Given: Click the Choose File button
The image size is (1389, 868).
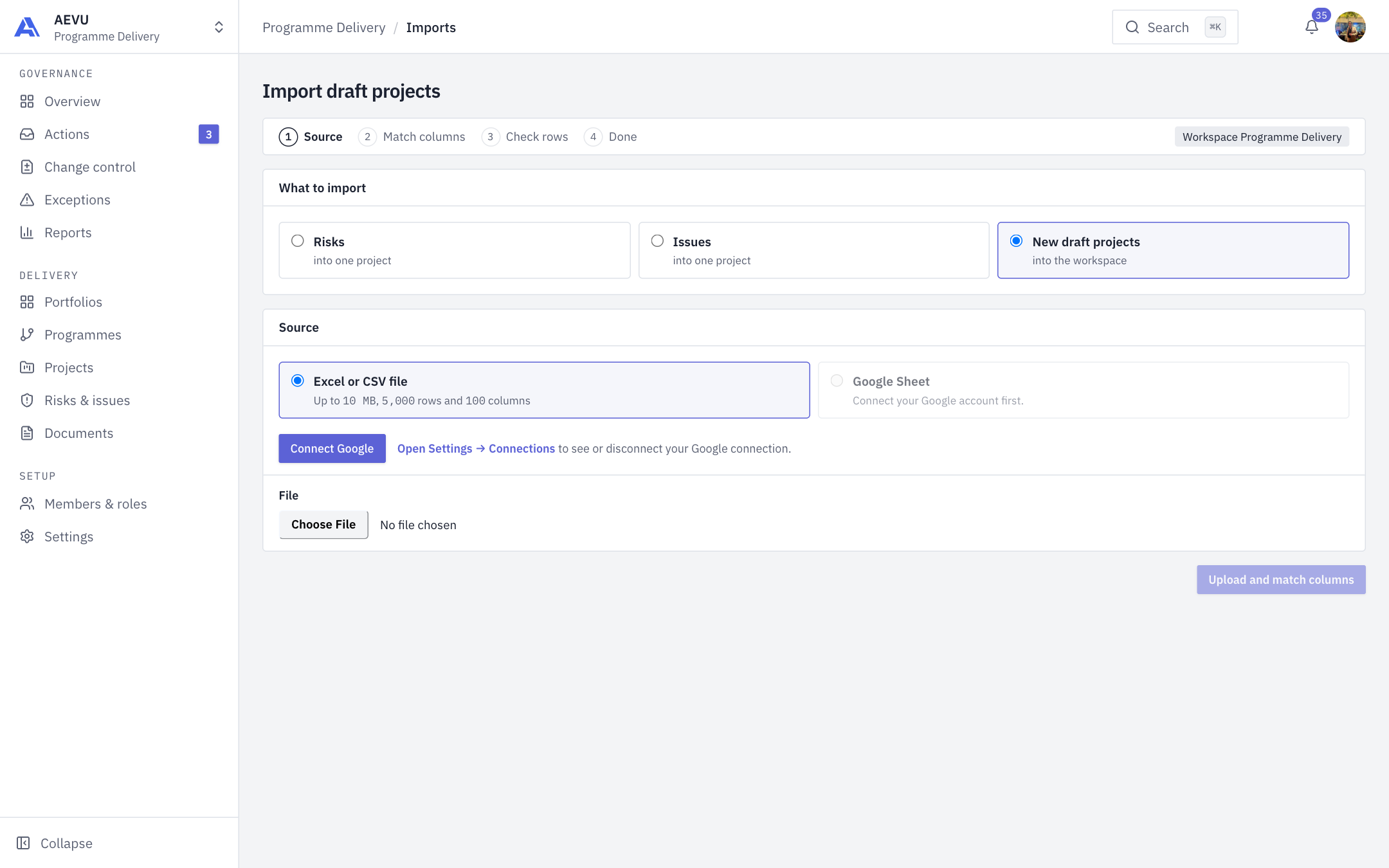Looking at the screenshot, I should click(323, 525).
